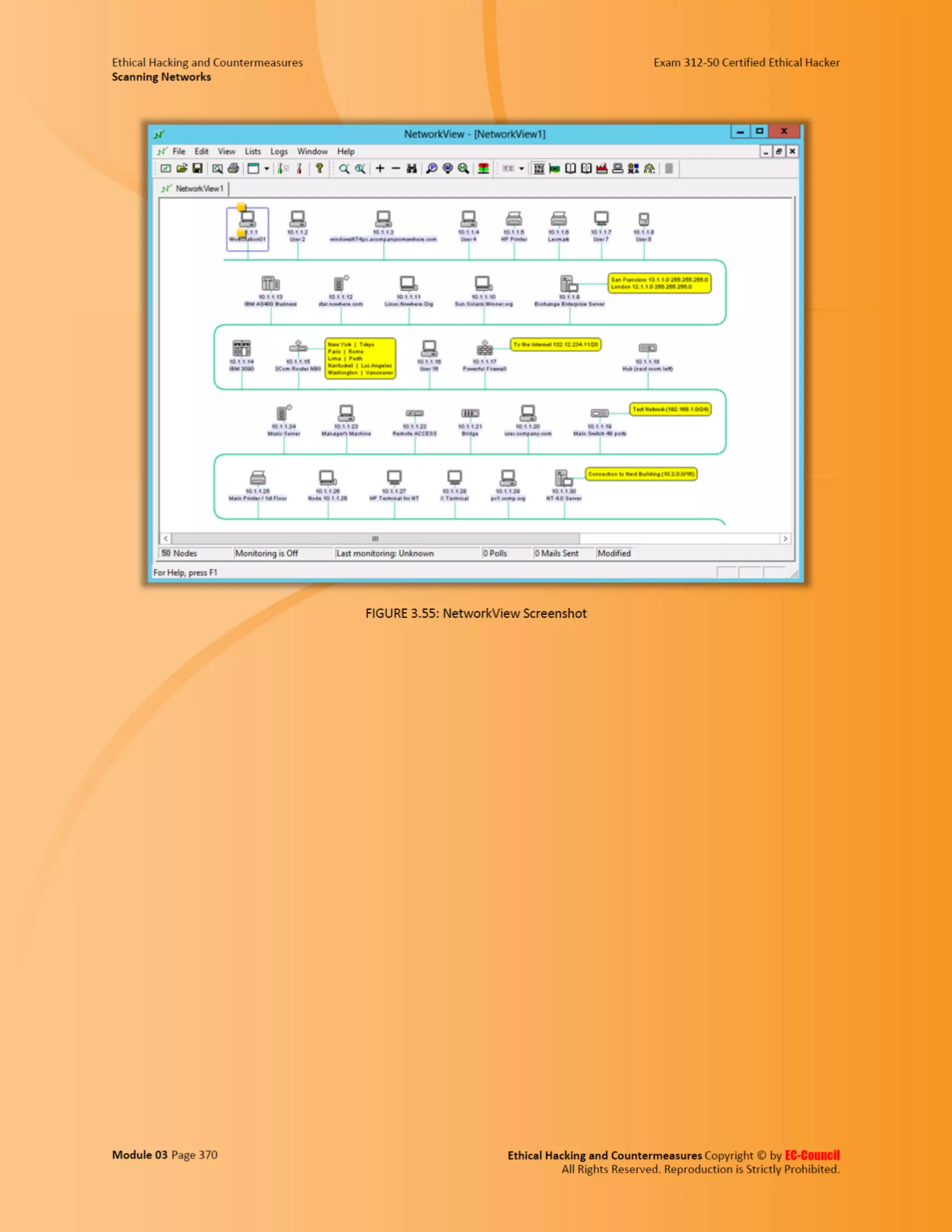This screenshot has height=1232, width=952.
Task: Click the Open folder toolbar icon
Action: click(x=182, y=169)
